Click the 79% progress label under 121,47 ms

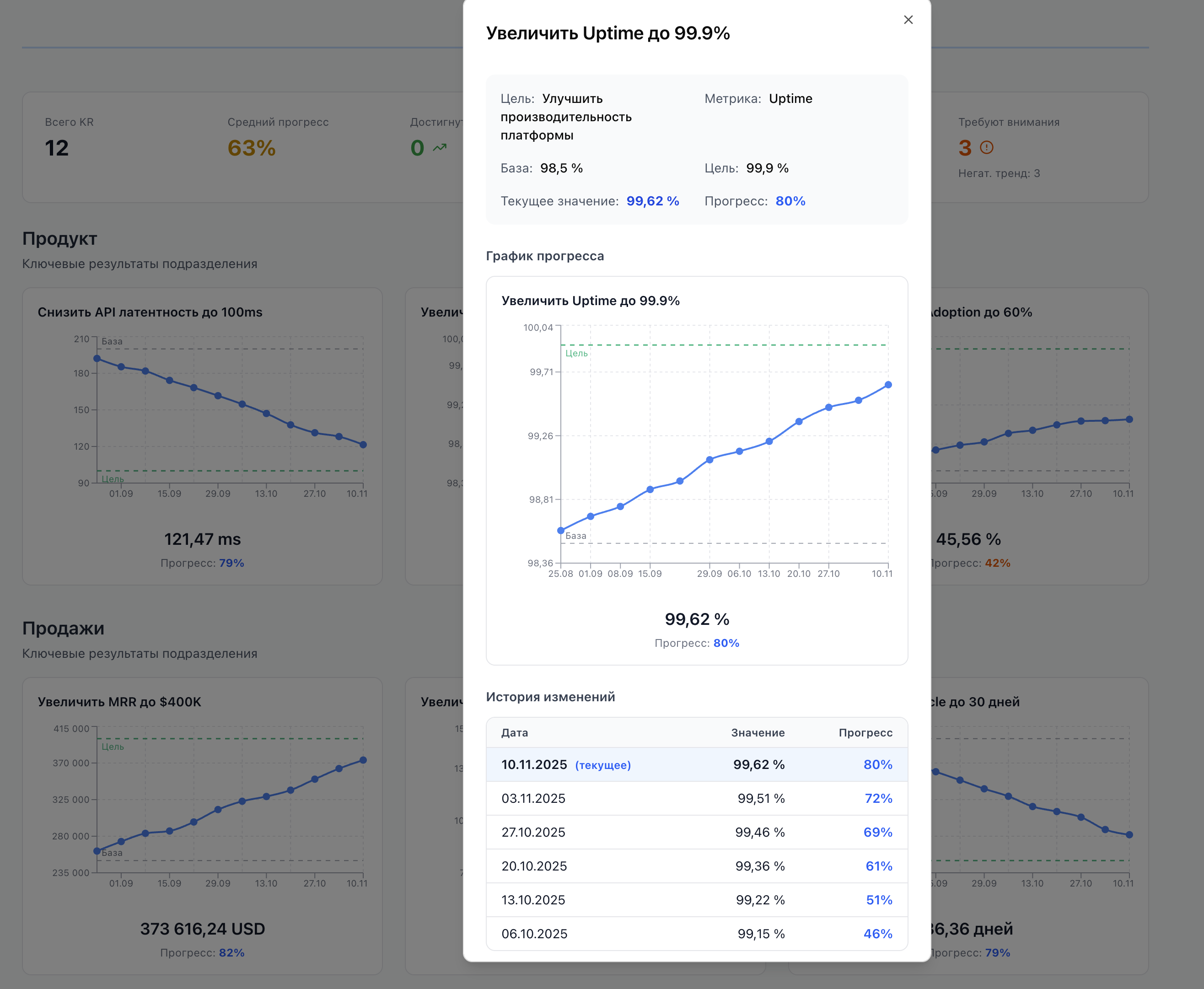231,563
